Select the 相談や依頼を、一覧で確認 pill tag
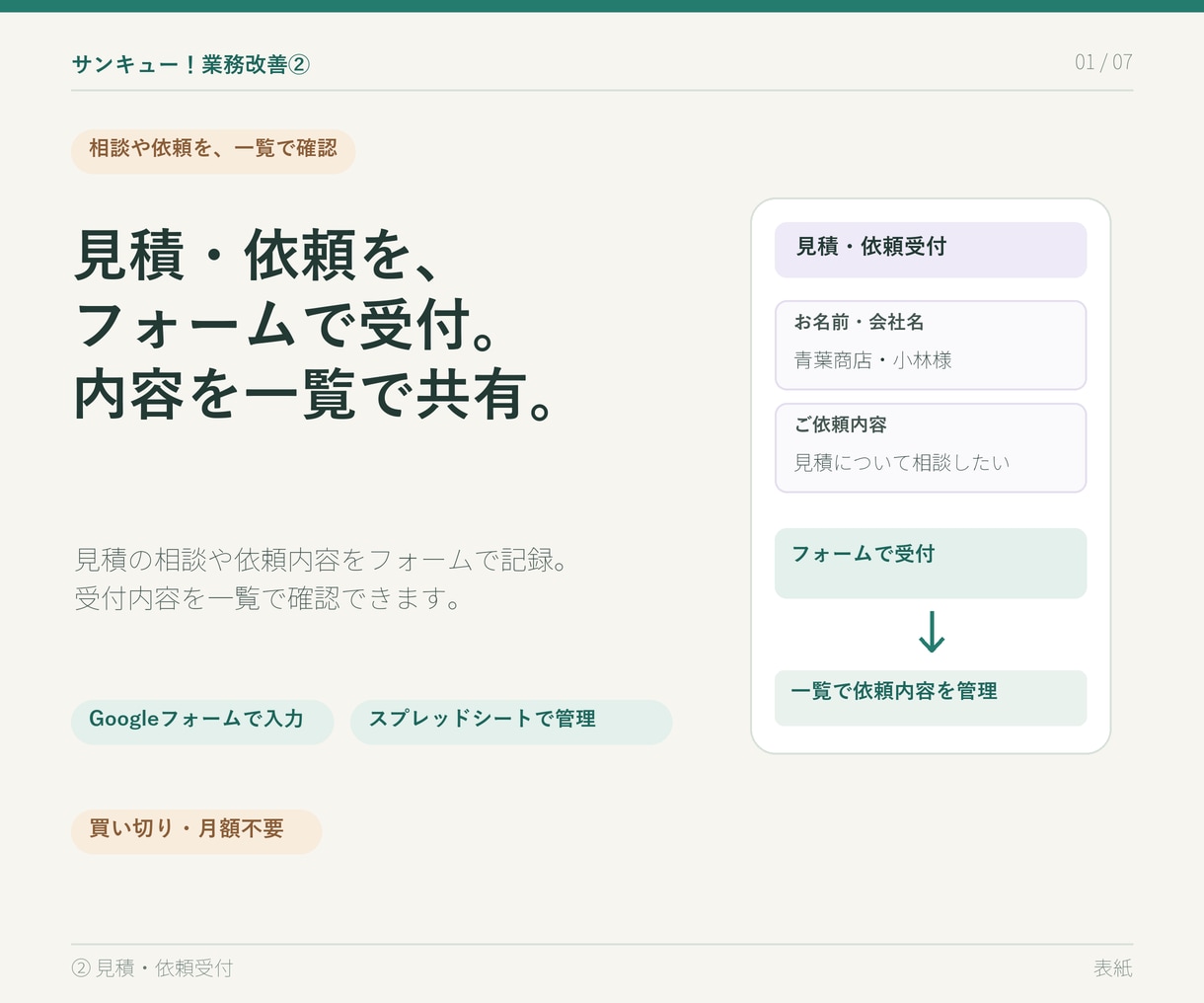The image size is (1204, 1003). [x=213, y=151]
